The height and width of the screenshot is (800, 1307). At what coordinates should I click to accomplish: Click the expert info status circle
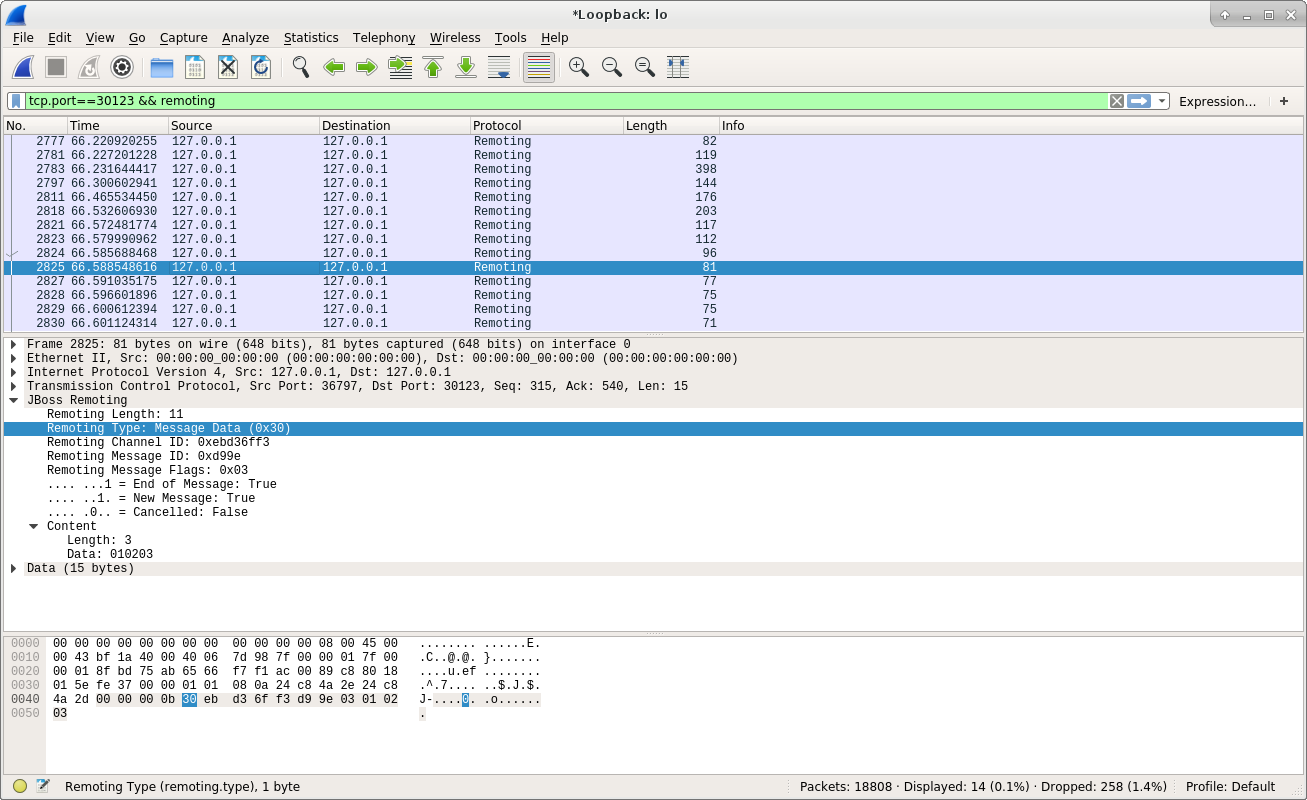(20, 787)
